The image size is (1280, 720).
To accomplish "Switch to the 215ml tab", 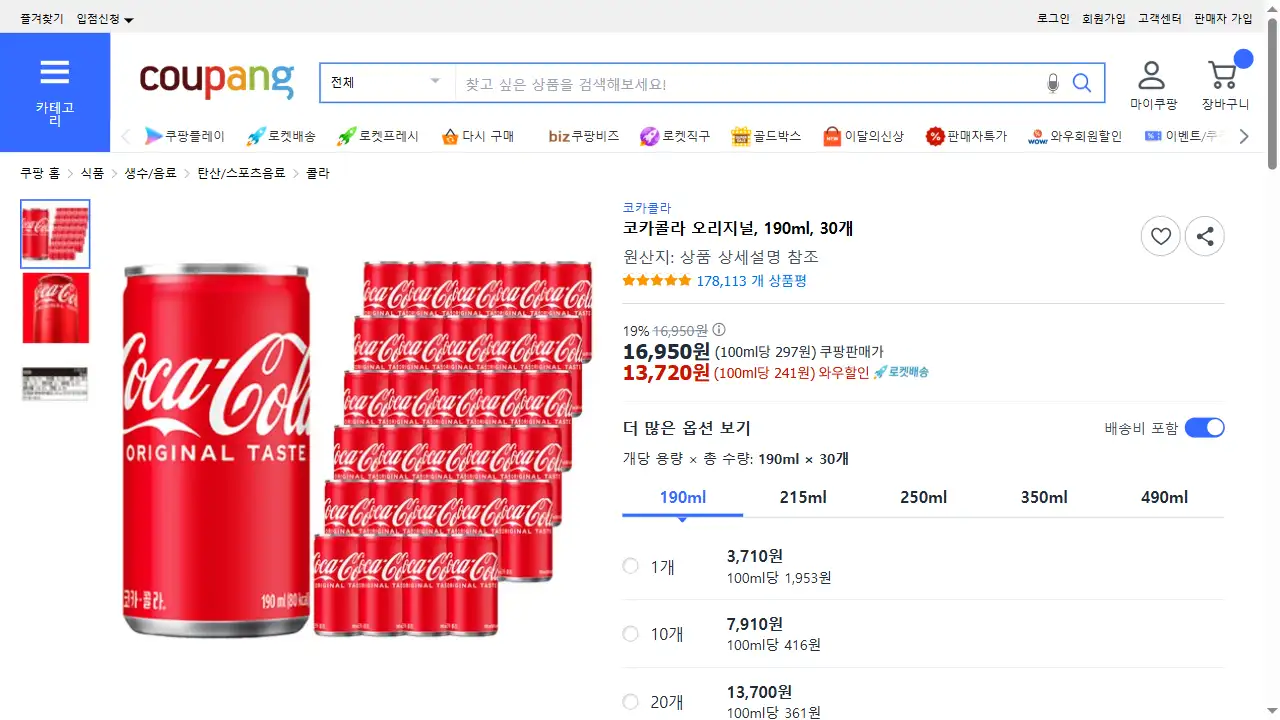I will click(x=803, y=498).
